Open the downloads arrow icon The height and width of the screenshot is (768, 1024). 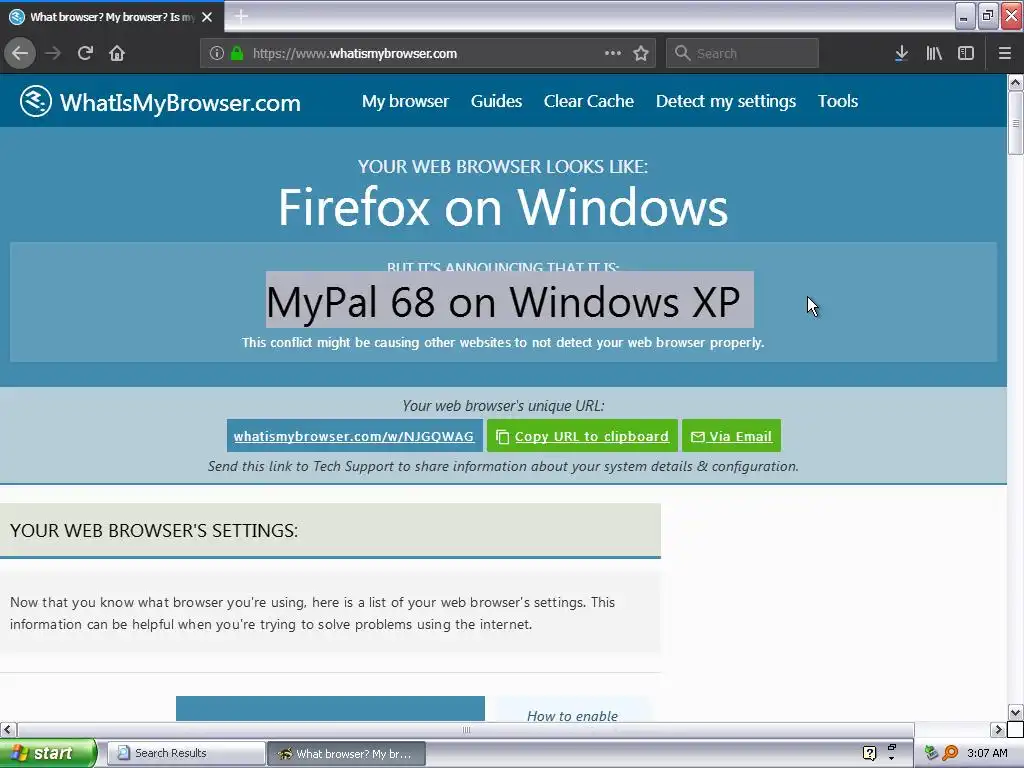pos(901,53)
